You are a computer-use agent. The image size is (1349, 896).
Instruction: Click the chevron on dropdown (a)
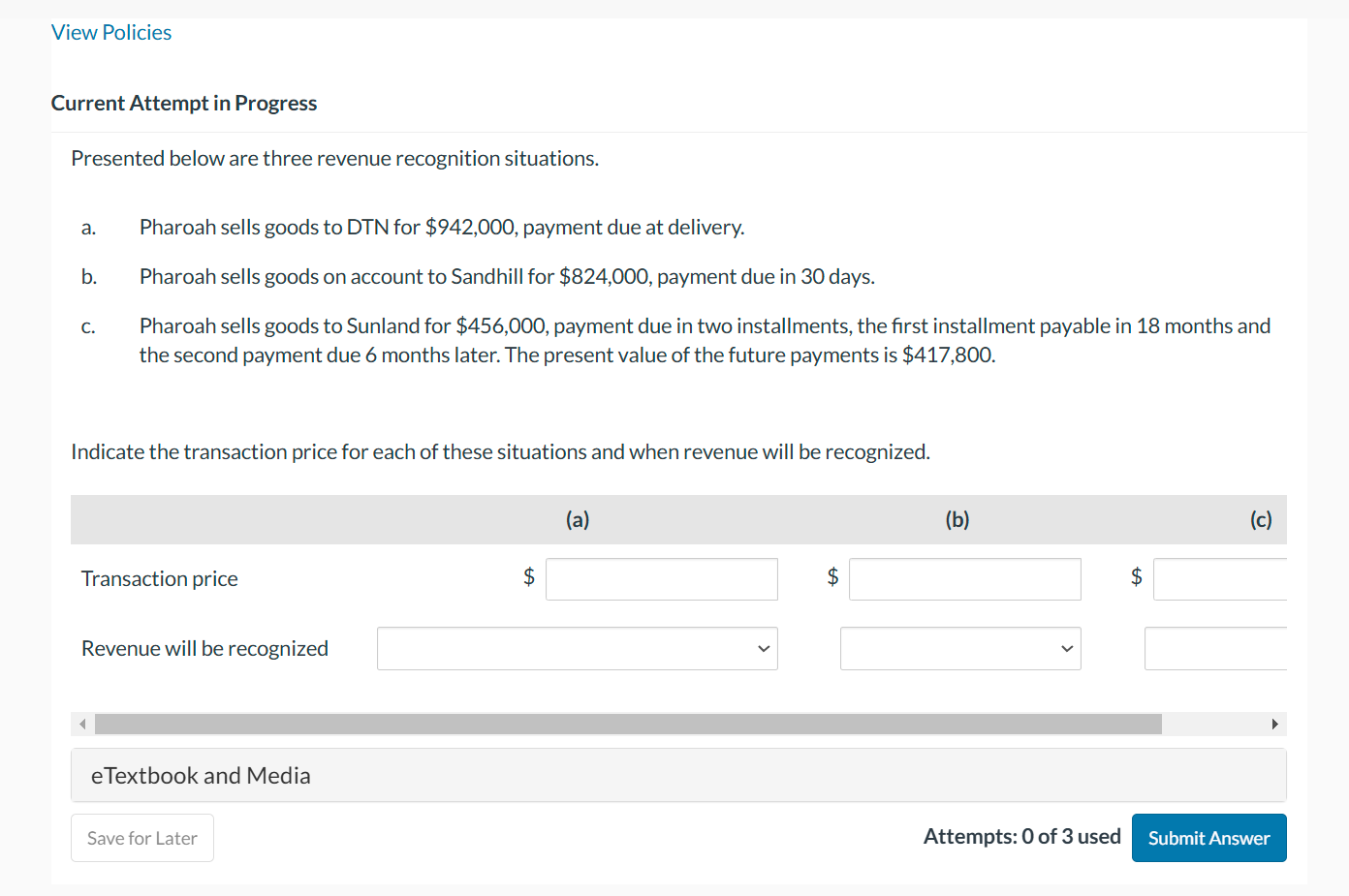tap(764, 648)
